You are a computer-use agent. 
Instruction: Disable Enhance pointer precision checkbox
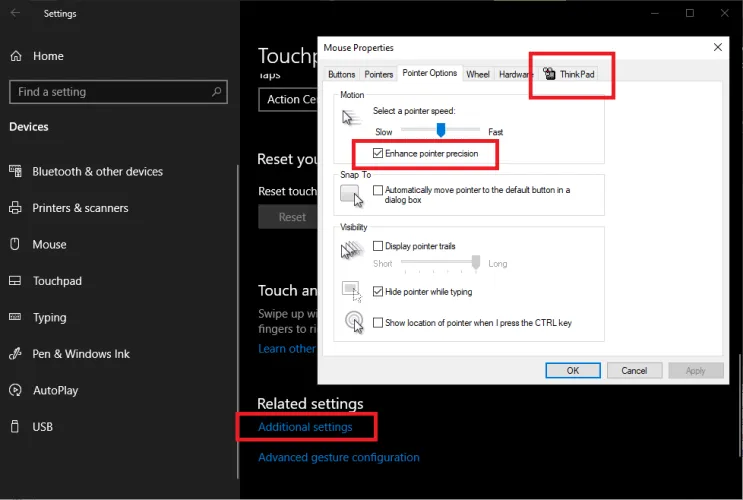pos(377,154)
